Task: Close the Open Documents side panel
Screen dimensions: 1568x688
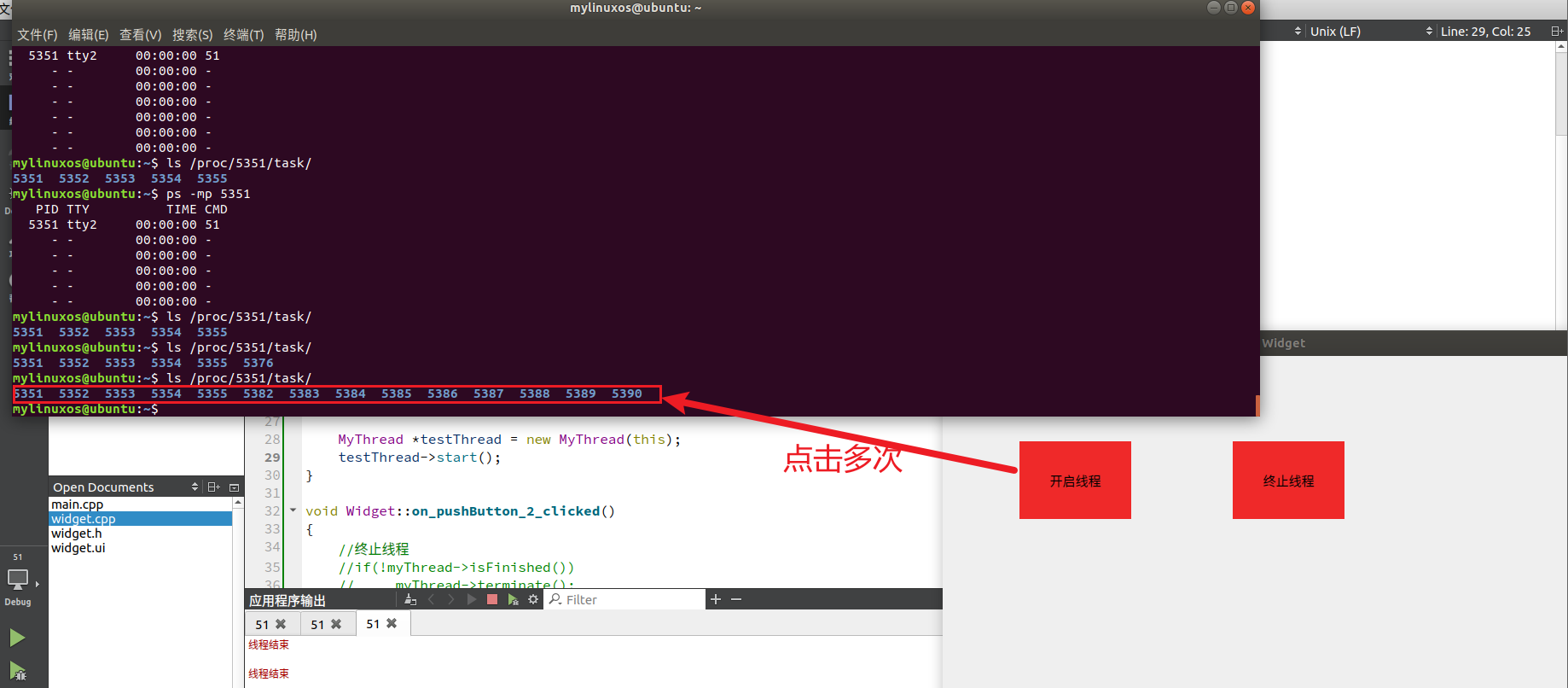Action: tap(234, 487)
